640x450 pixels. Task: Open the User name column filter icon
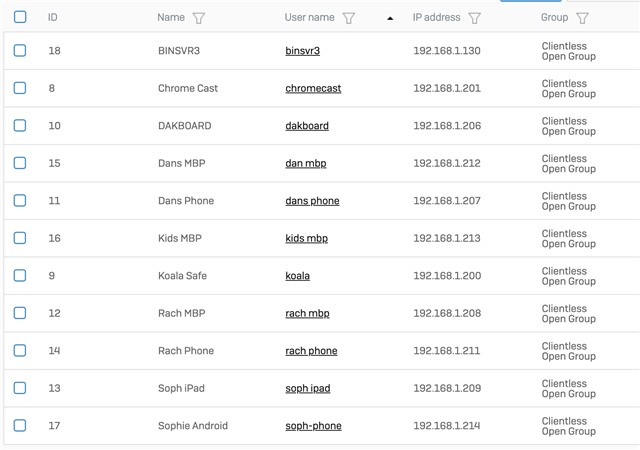[x=348, y=18]
